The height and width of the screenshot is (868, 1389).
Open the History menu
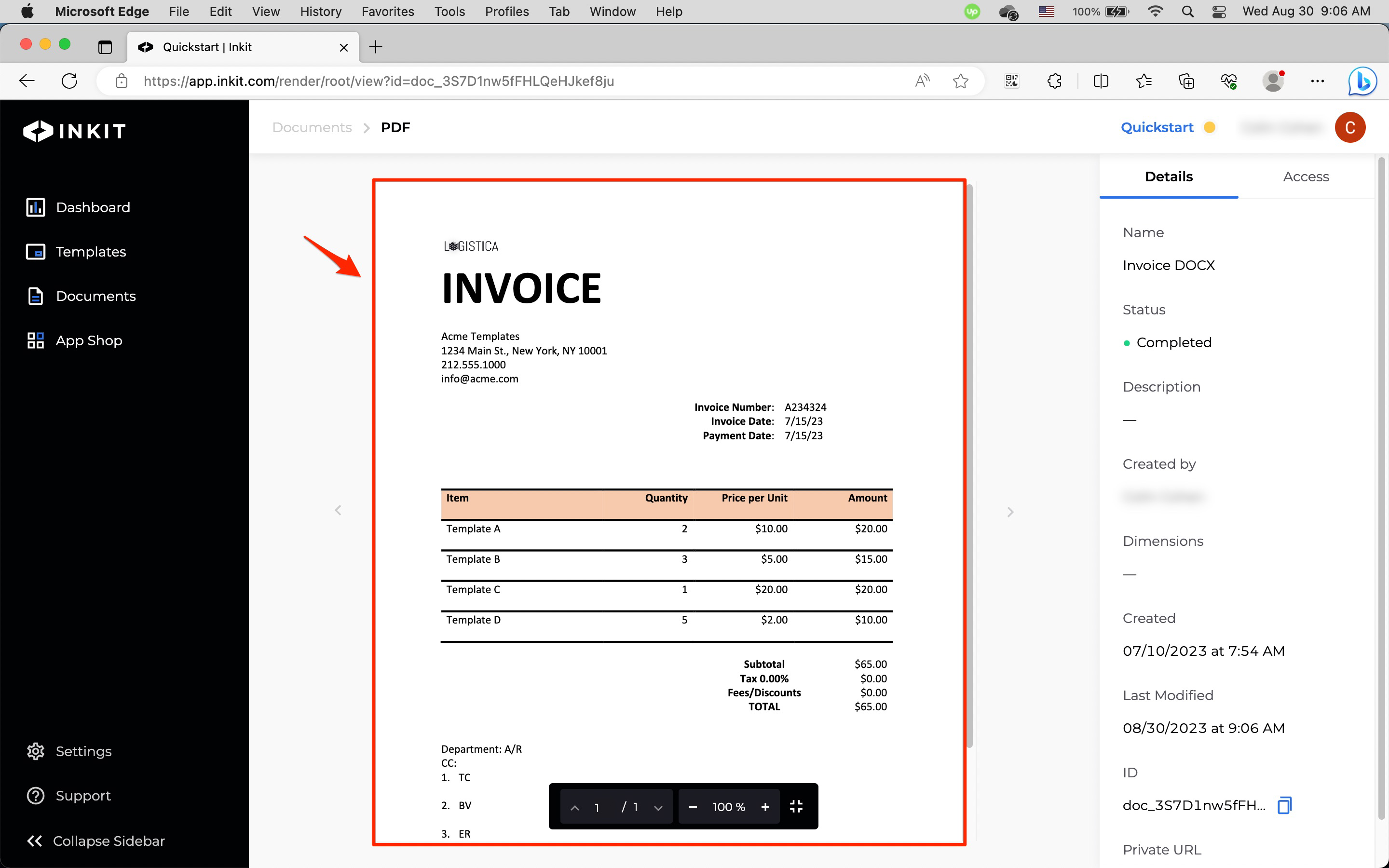(x=320, y=12)
